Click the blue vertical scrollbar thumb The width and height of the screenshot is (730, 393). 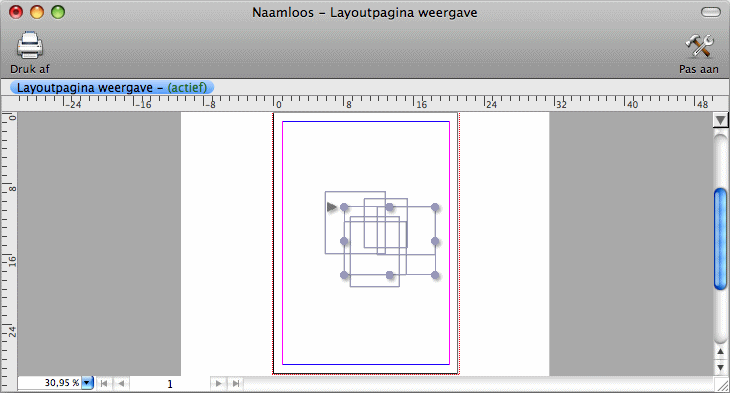click(x=721, y=239)
